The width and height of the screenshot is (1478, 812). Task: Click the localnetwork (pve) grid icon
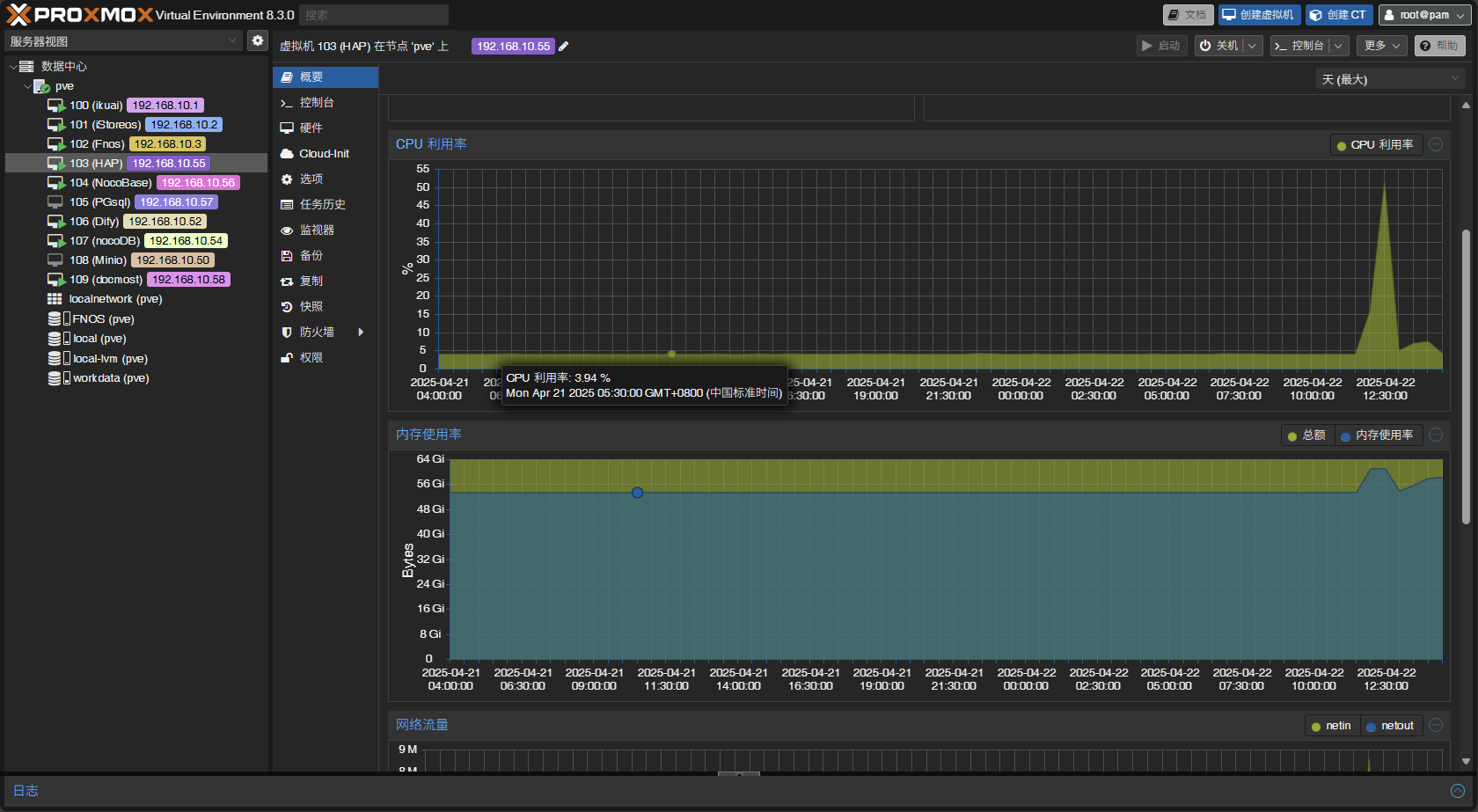click(55, 299)
